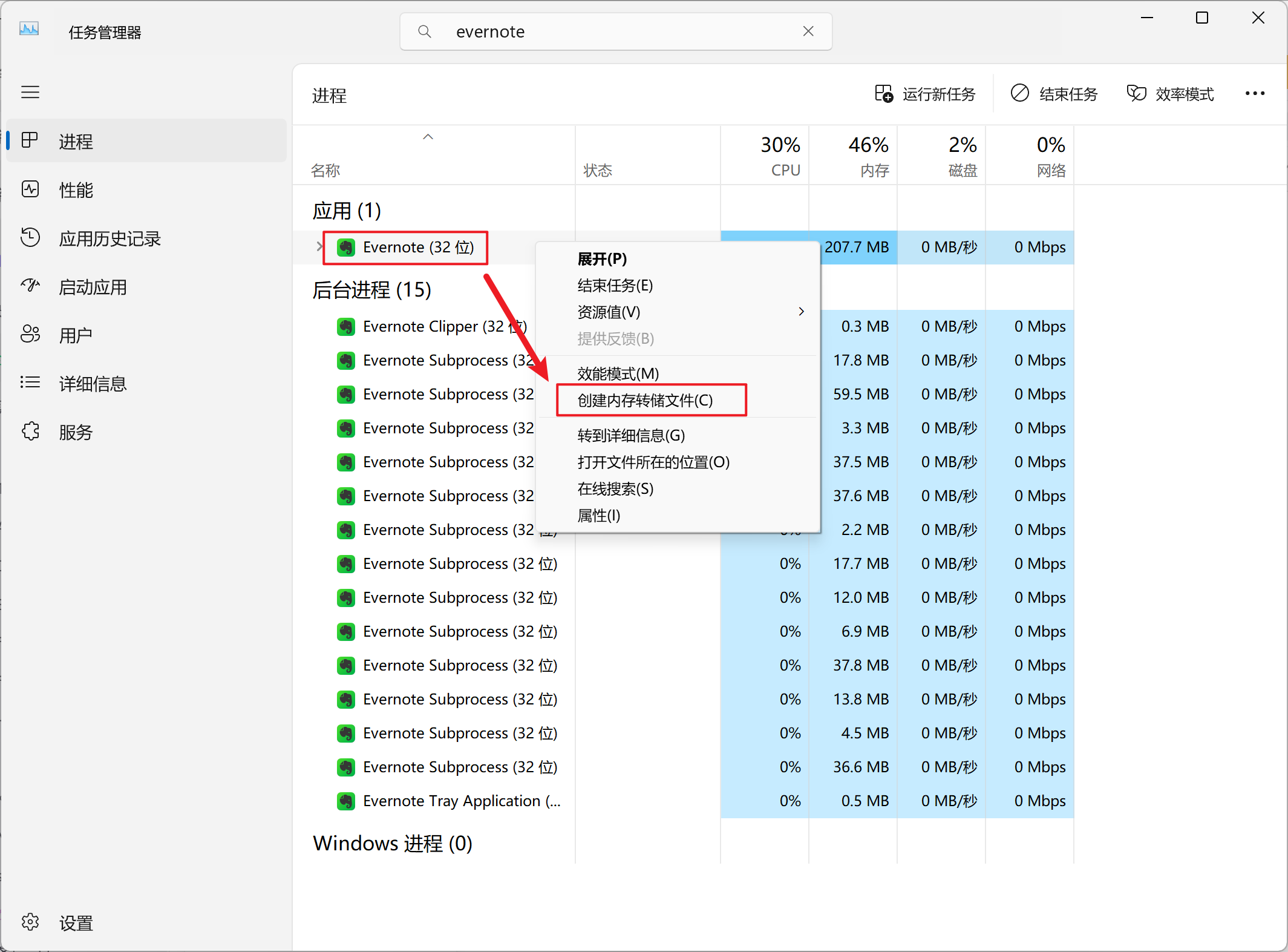Switch to the 性能 page
The height and width of the screenshot is (952, 1288).
(x=146, y=189)
